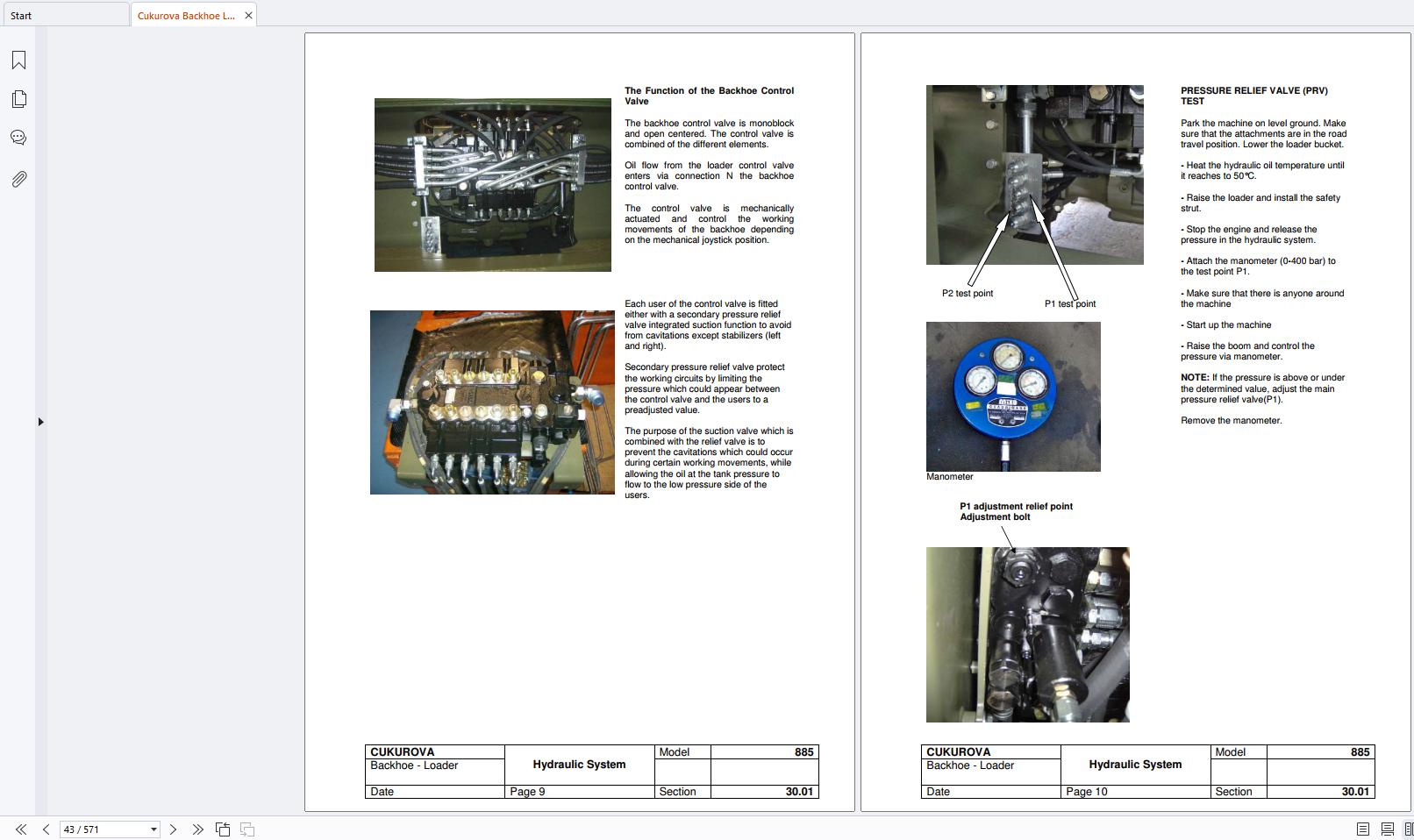
Task: Click the manometer gauge photo
Action: pyautogui.click(x=1013, y=396)
